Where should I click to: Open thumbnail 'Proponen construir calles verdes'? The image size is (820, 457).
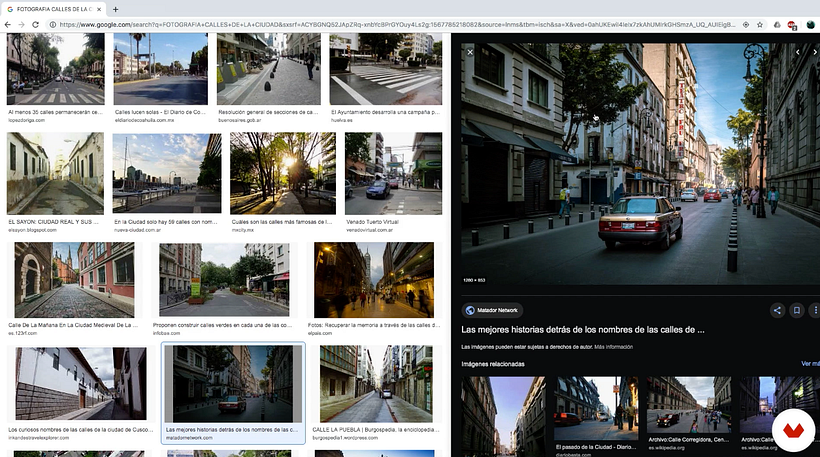[x=224, y=280]
